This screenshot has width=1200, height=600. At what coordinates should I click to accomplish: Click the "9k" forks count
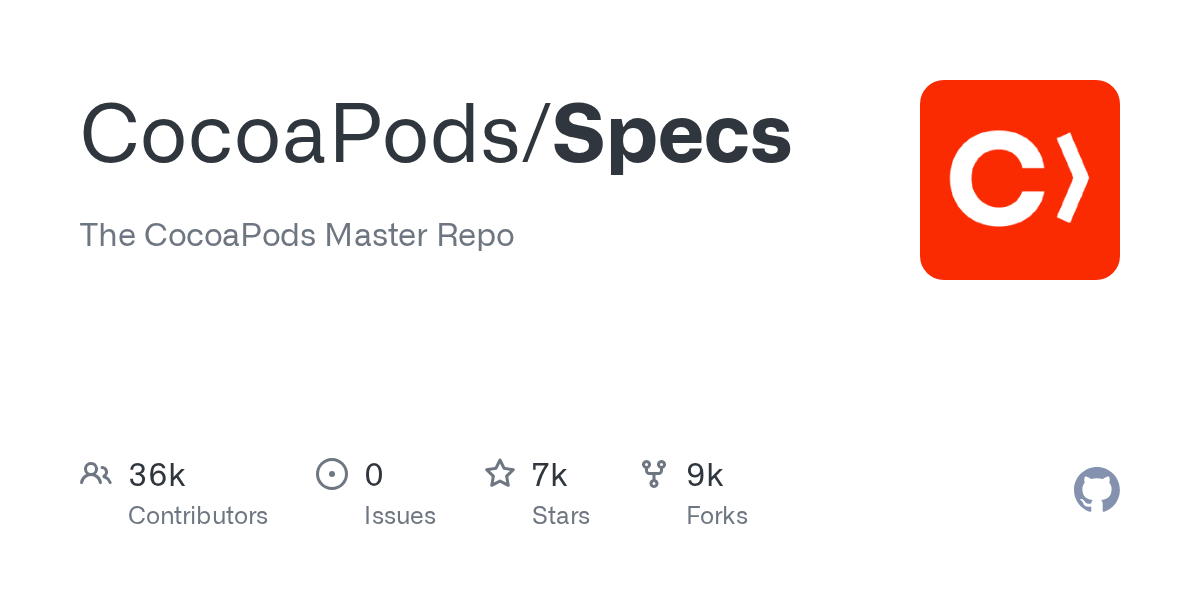[x=705, y=475]
